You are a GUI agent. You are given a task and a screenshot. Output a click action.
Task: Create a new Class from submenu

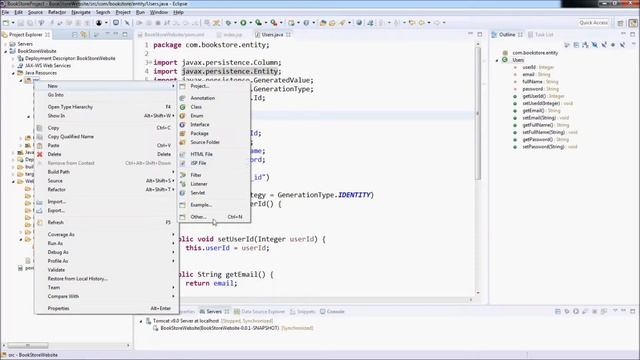pos(214,107)
